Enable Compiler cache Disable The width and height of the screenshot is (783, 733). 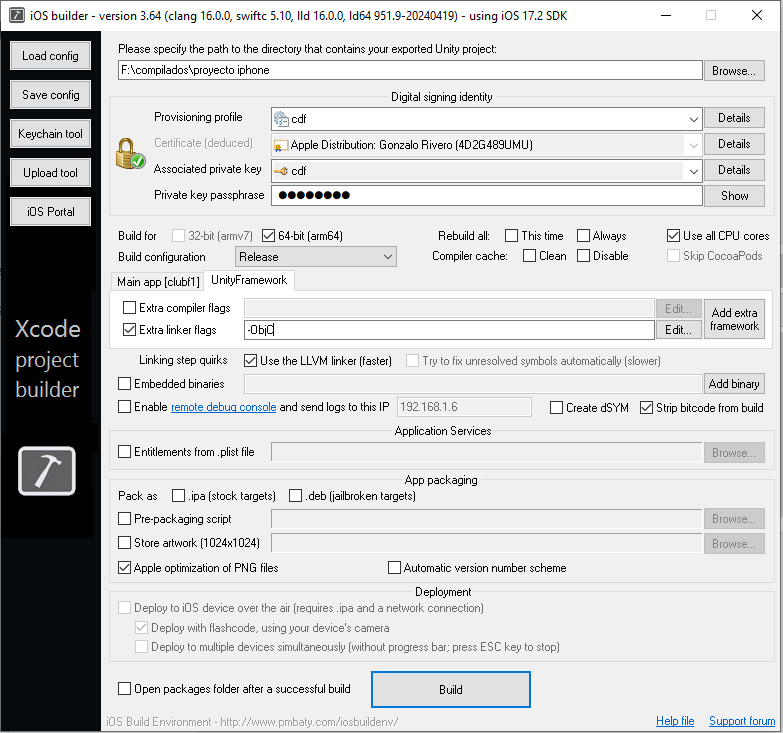[583, 256]
